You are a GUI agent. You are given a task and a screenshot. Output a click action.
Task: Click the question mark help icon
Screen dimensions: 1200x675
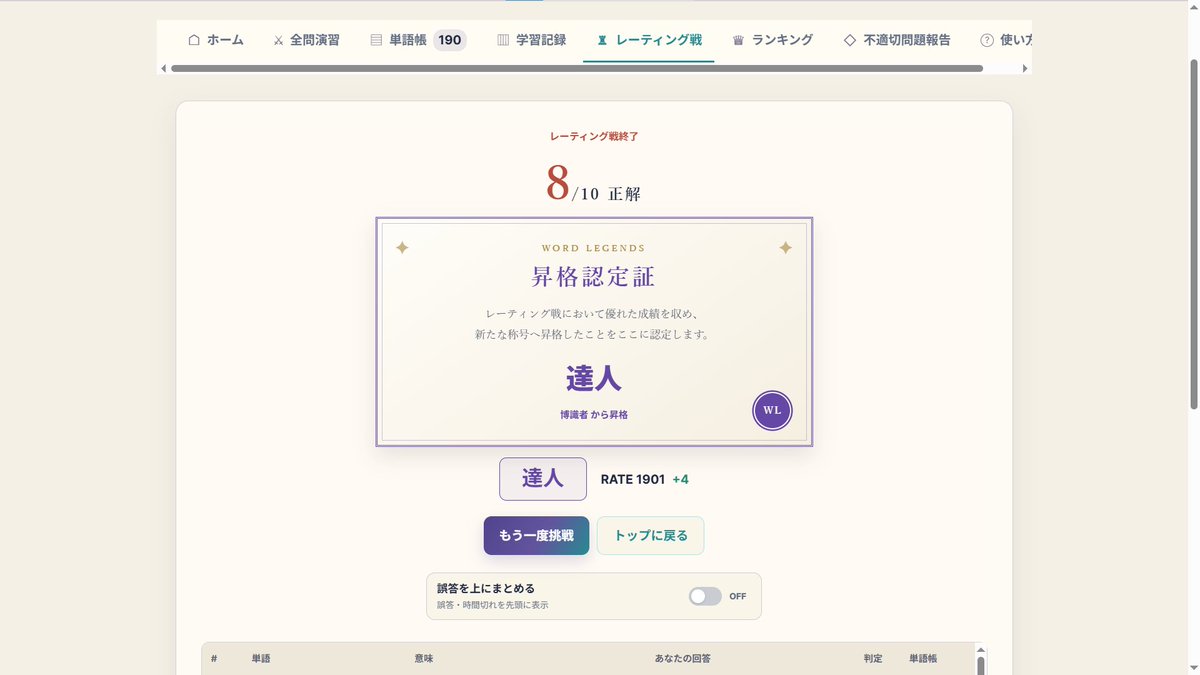point(987,40)
